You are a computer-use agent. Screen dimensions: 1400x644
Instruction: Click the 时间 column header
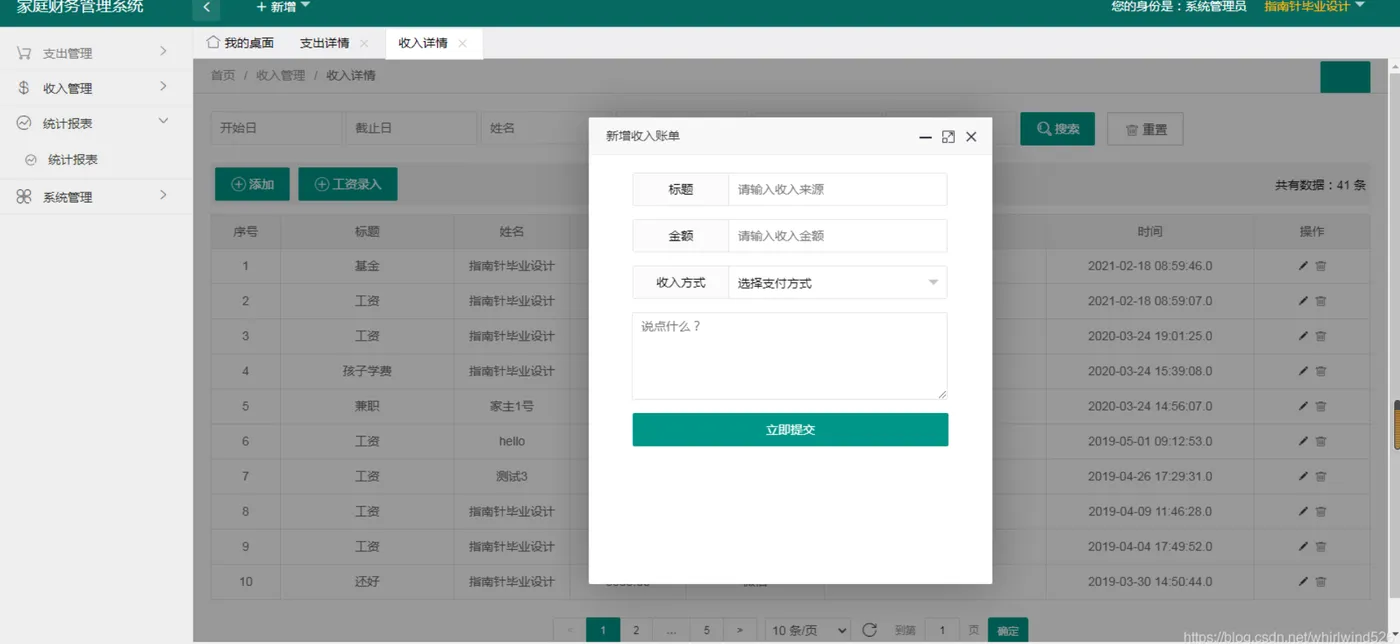coord(1150,231)
